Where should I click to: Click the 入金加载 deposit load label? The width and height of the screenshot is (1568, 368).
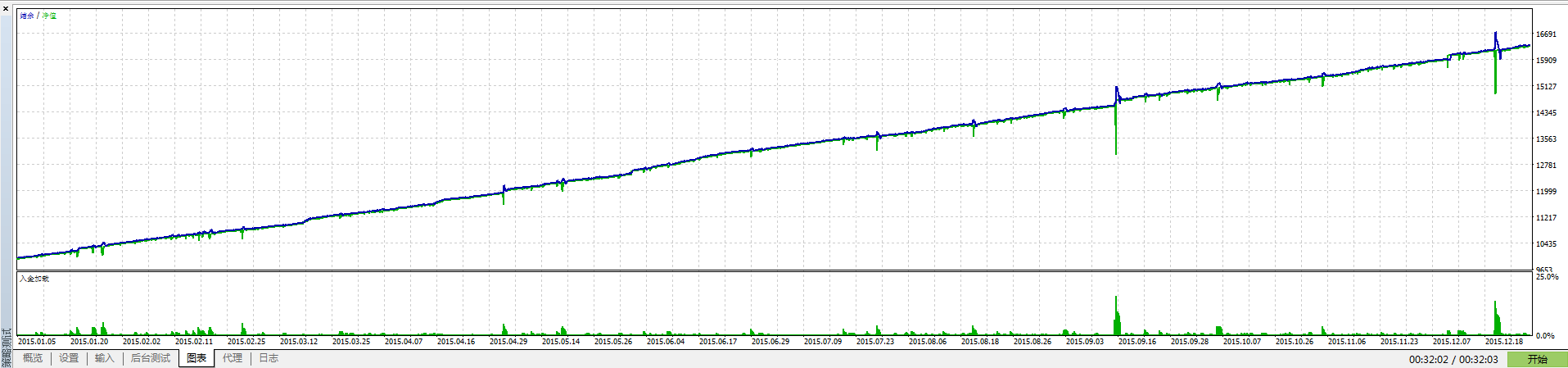[x=34, y=279]
